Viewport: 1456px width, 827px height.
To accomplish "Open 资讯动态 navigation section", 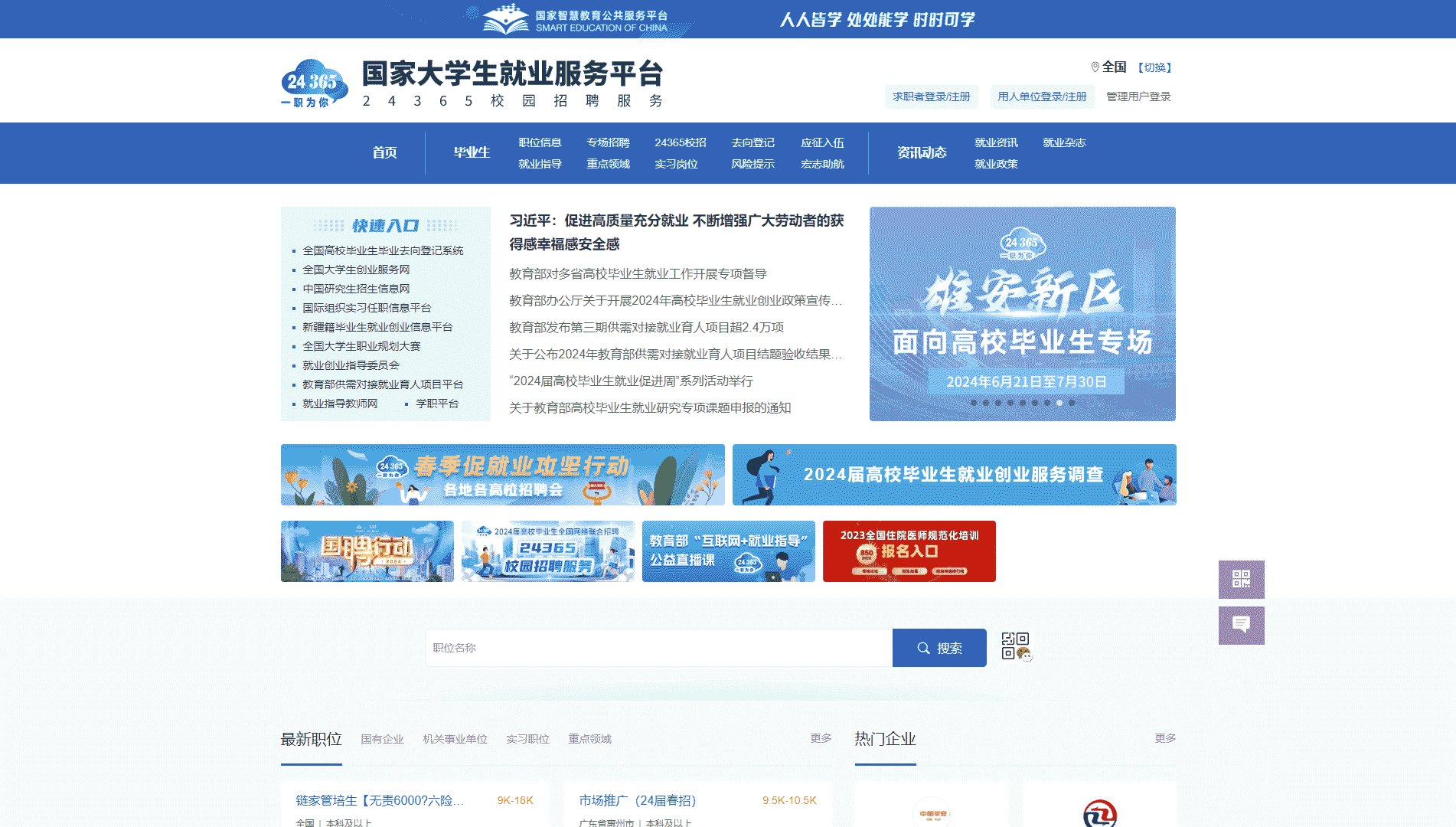I will point(922,152).
